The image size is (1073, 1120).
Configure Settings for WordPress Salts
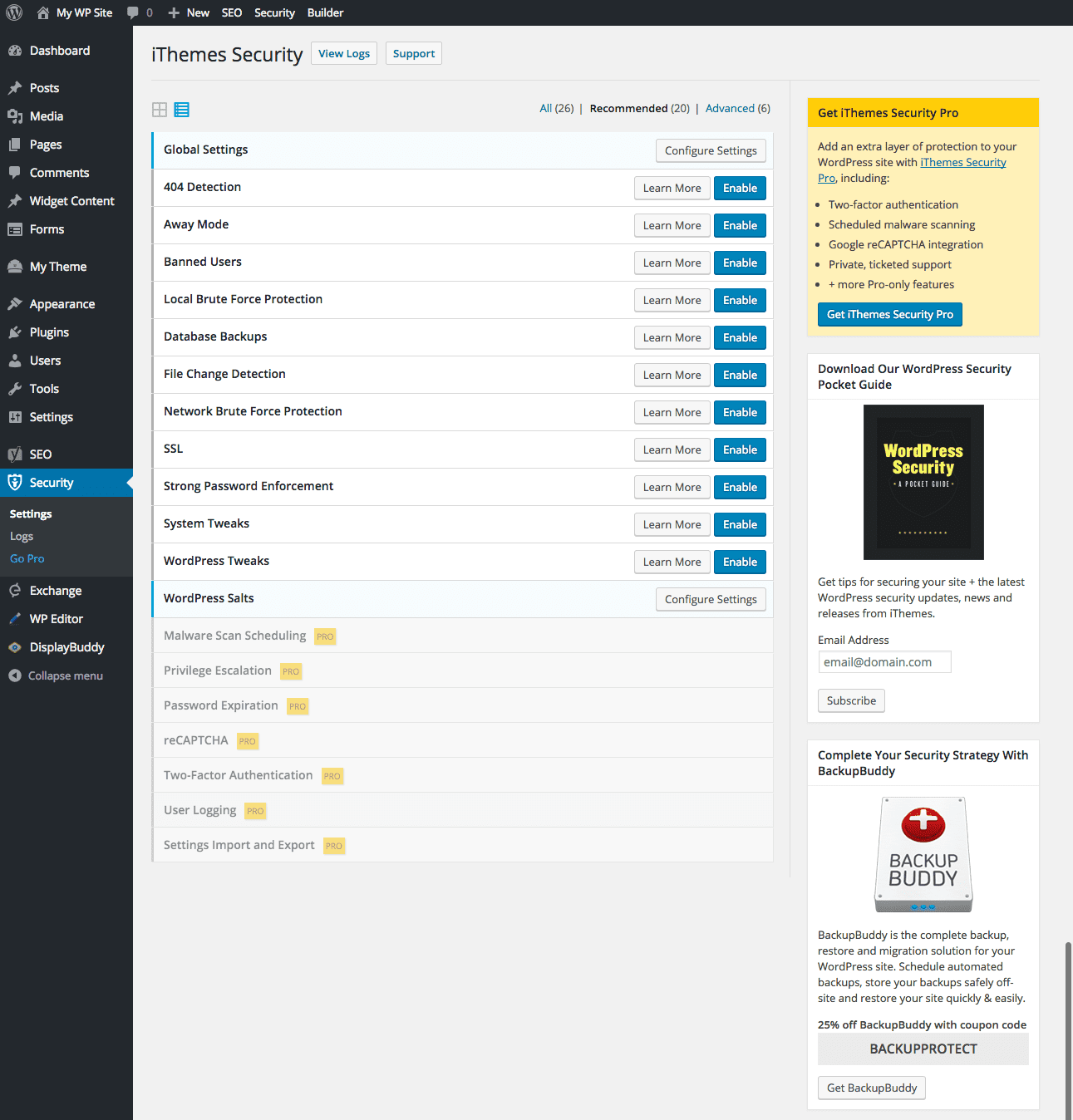coord(711,599)
